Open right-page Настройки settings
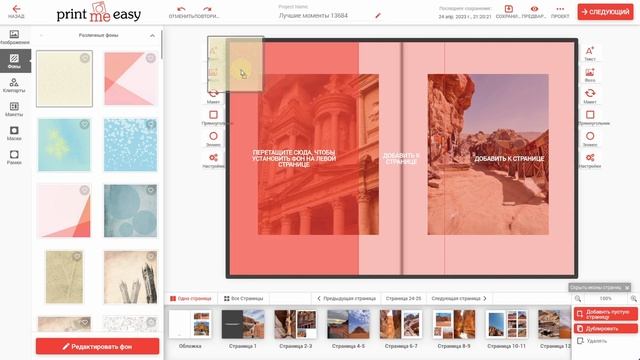The width and height of the screenshot is (640, 360). pos(590,161)
